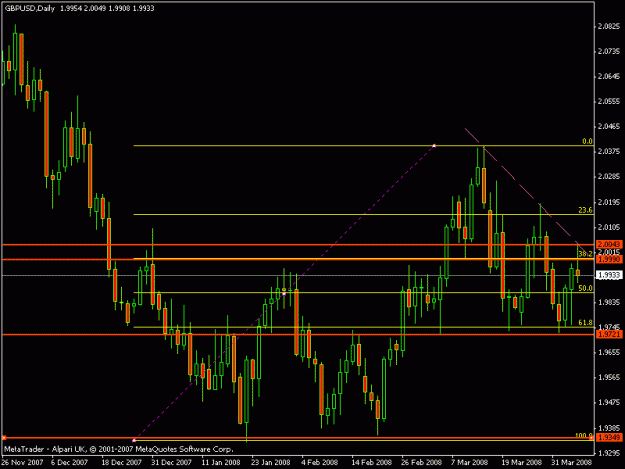Click the 2.0735 price scale label

click(609, 51)
